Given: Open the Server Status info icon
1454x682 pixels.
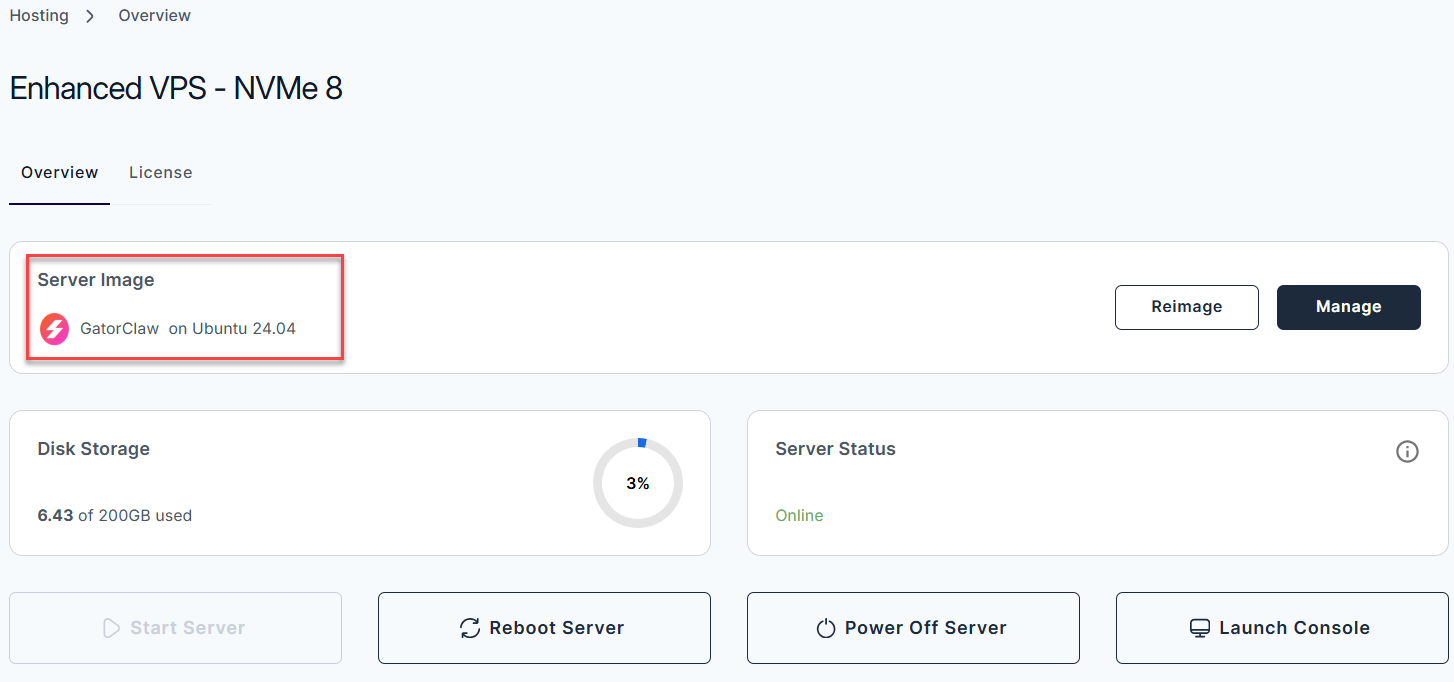Looking at the screenshot, I should 1407,451.
